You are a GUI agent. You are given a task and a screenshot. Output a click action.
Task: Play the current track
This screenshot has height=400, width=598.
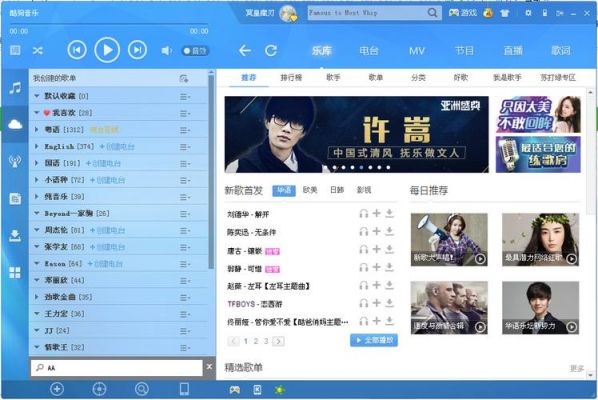pos(107,50)
